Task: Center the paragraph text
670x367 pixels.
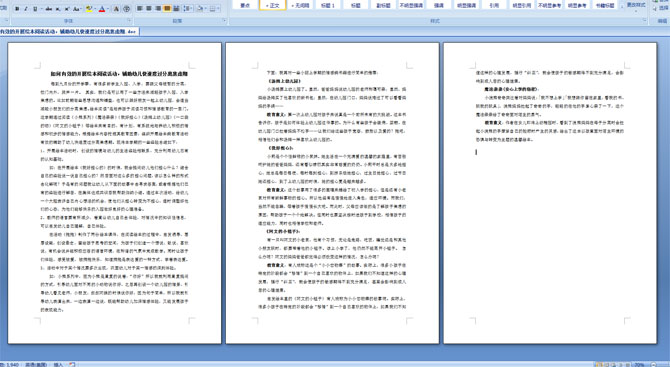Action: click(149, 9)
